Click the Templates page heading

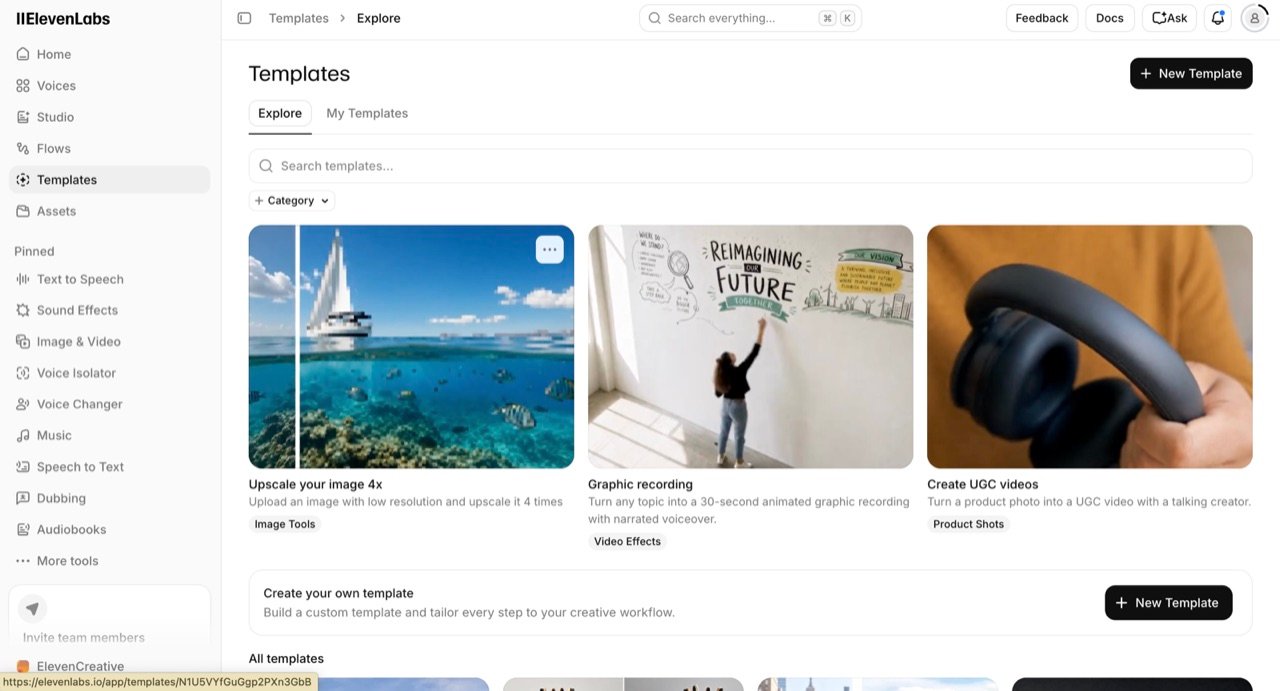pyautogui.click(x=299, y=74)
